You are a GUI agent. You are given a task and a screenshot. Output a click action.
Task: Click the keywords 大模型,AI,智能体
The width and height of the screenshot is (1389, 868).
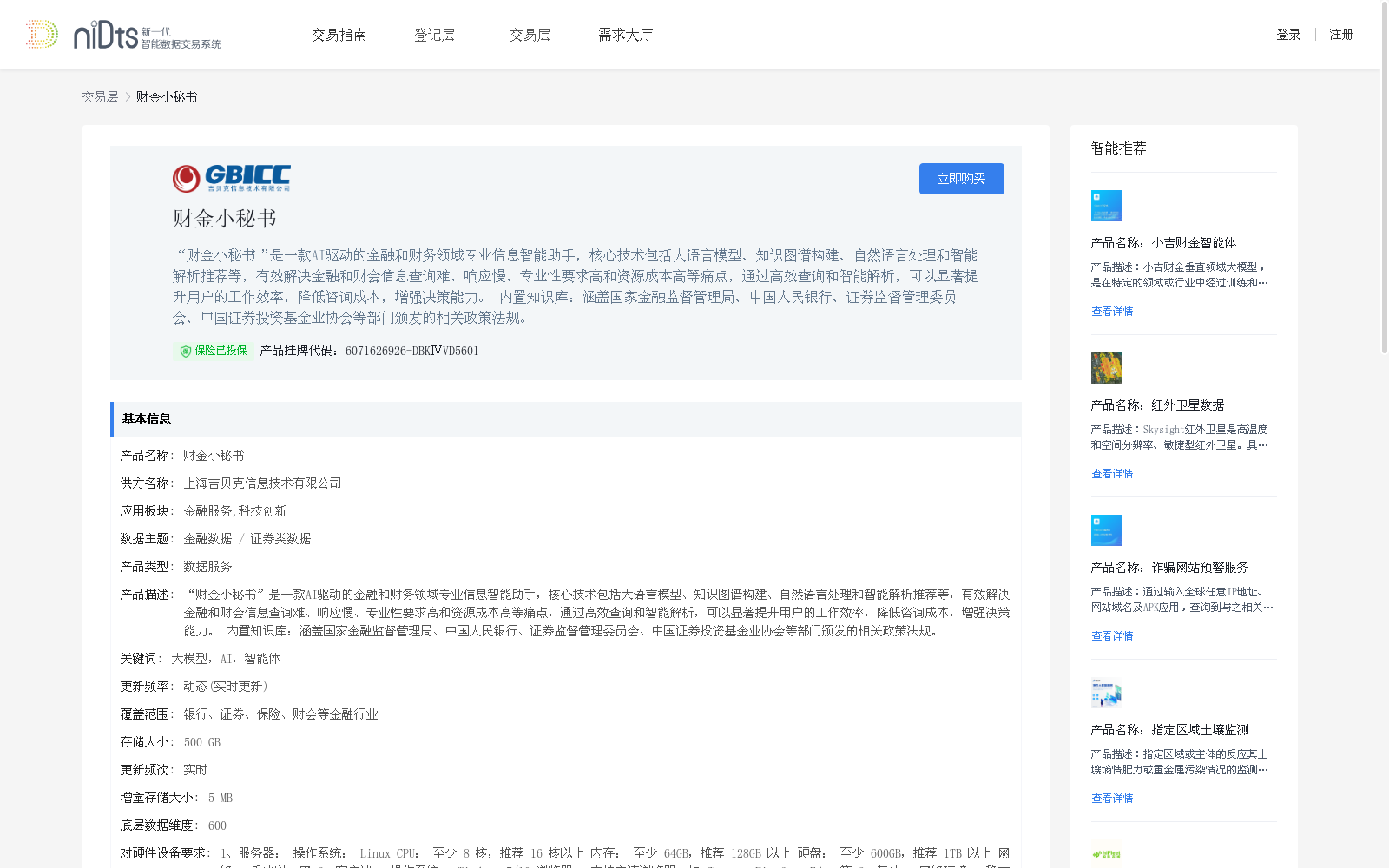pos(226,659)
